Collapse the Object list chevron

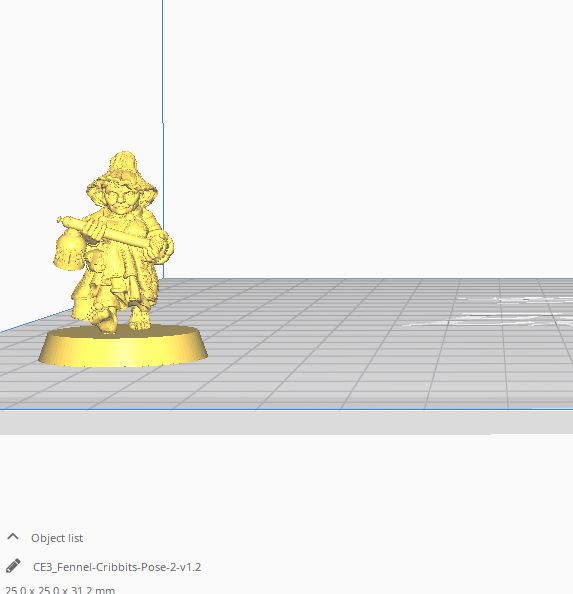click(x=13, y=537)
